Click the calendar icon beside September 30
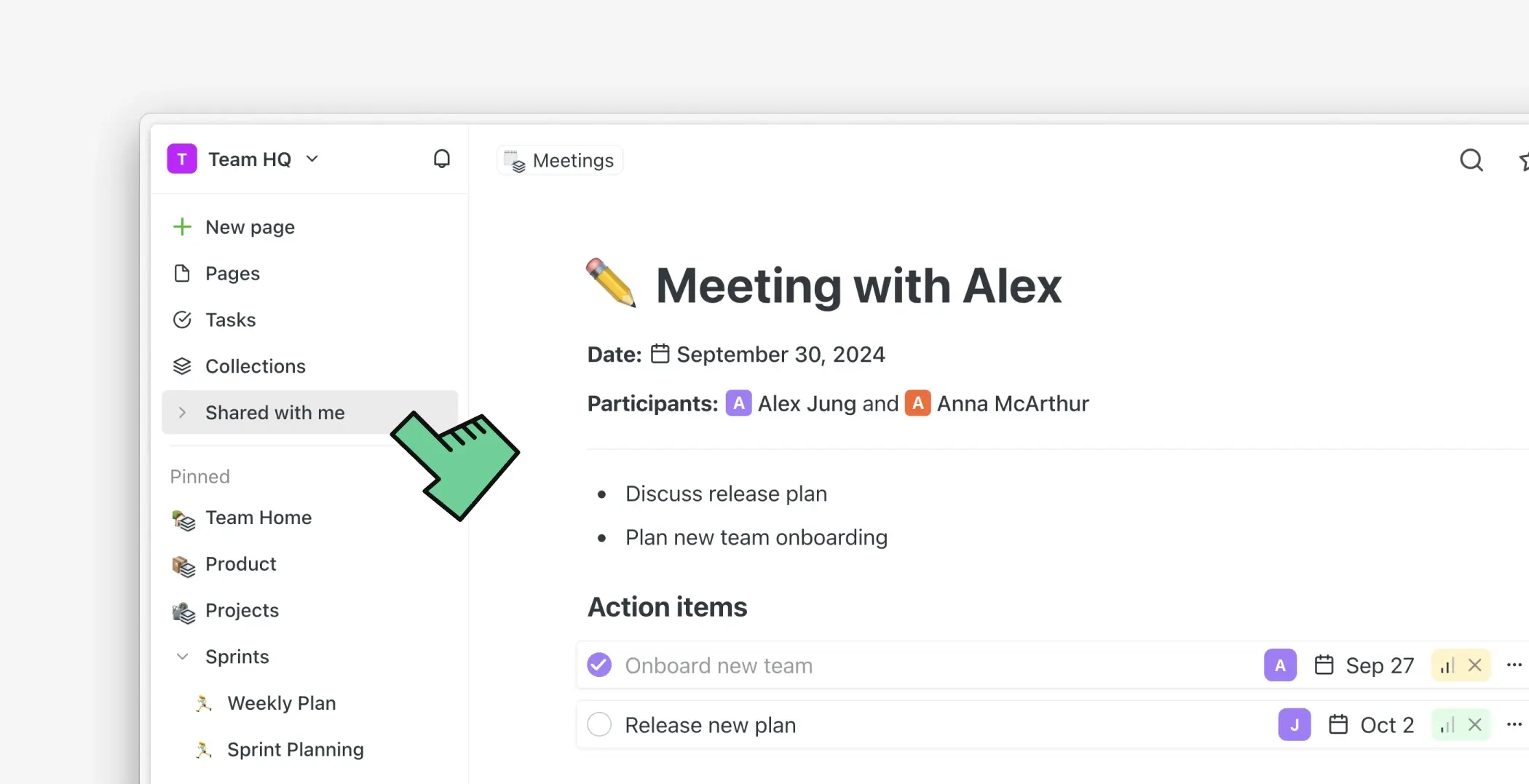 coord(660,353)
